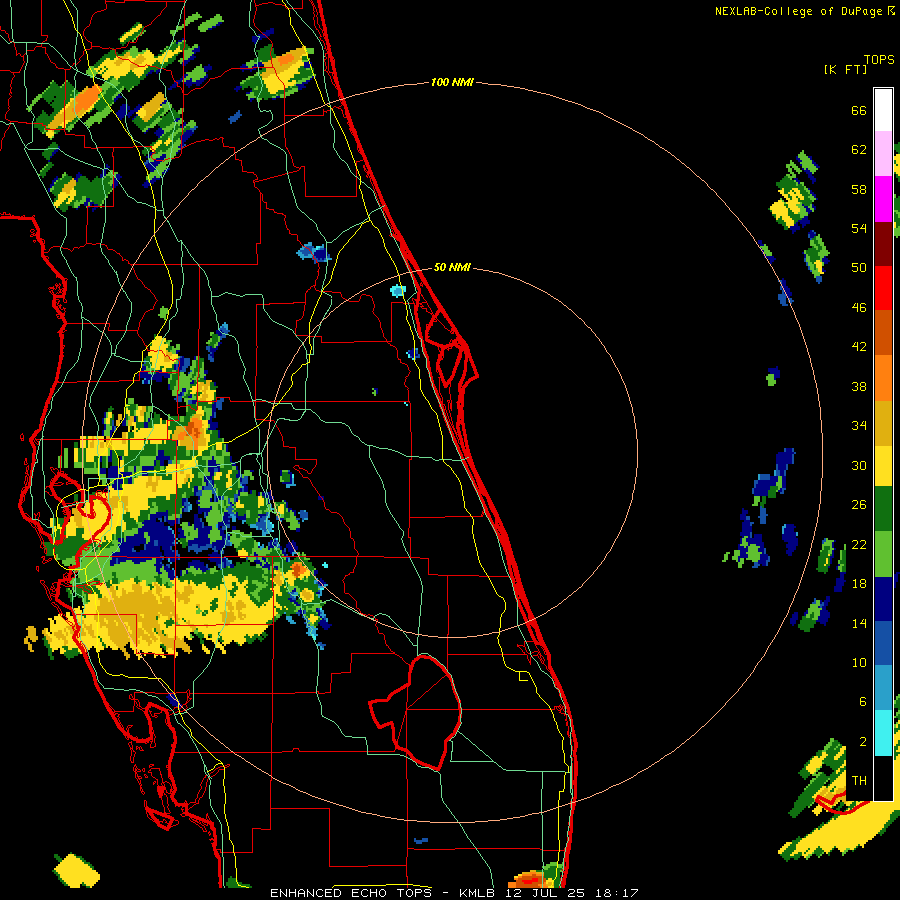The height and width of the screenshot is (900, 900).
Task: Click the 50 value on legend scale
Action: click(859, 268)
